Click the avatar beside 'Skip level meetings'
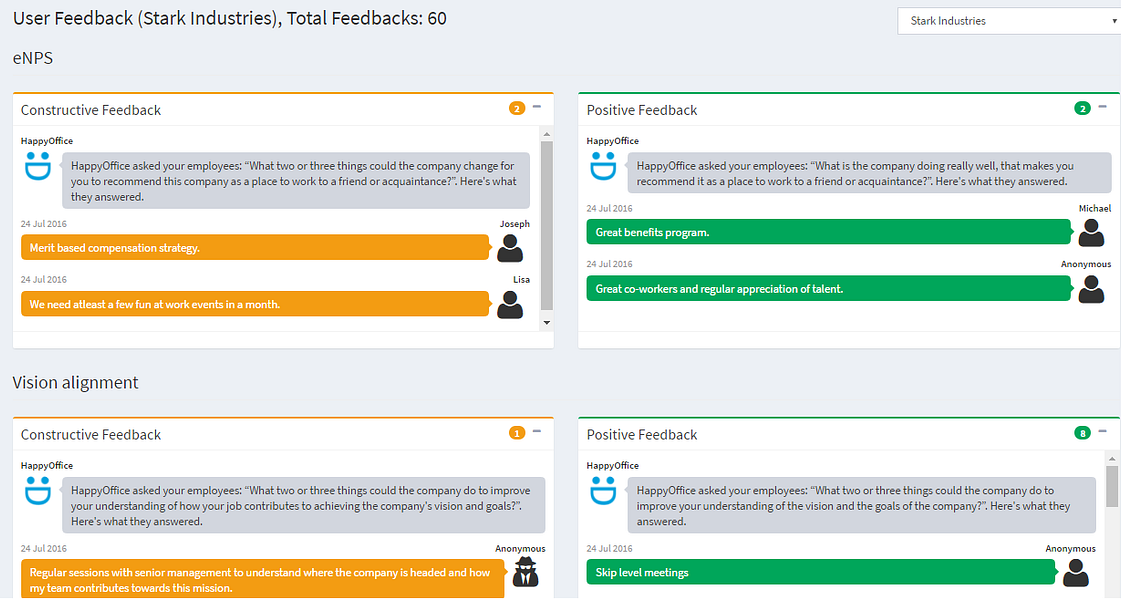The height and width of the screenshot is (600, 1122). point(1075,573)
